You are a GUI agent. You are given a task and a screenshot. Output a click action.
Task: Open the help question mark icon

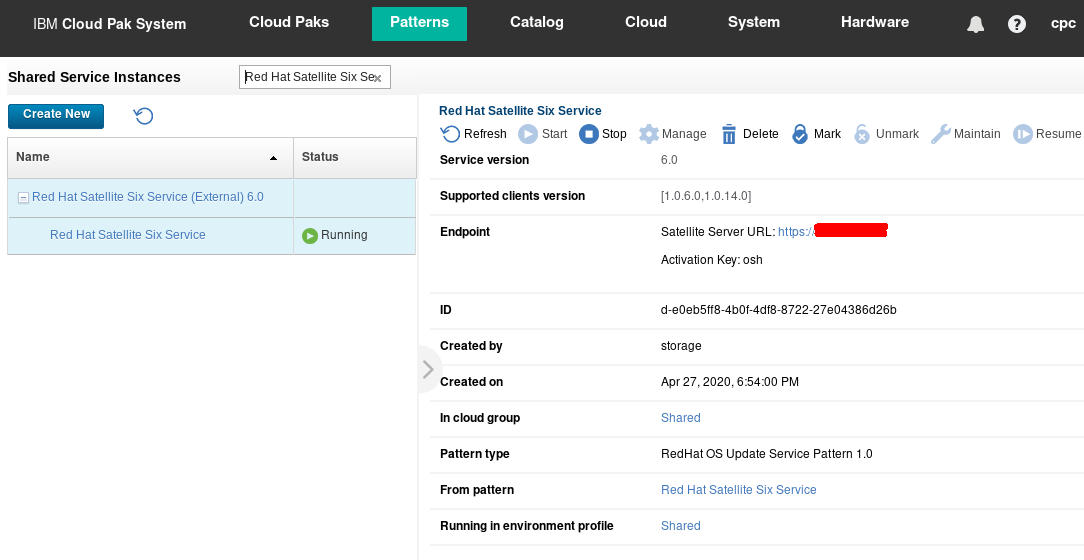click(x=1016, y=24)
